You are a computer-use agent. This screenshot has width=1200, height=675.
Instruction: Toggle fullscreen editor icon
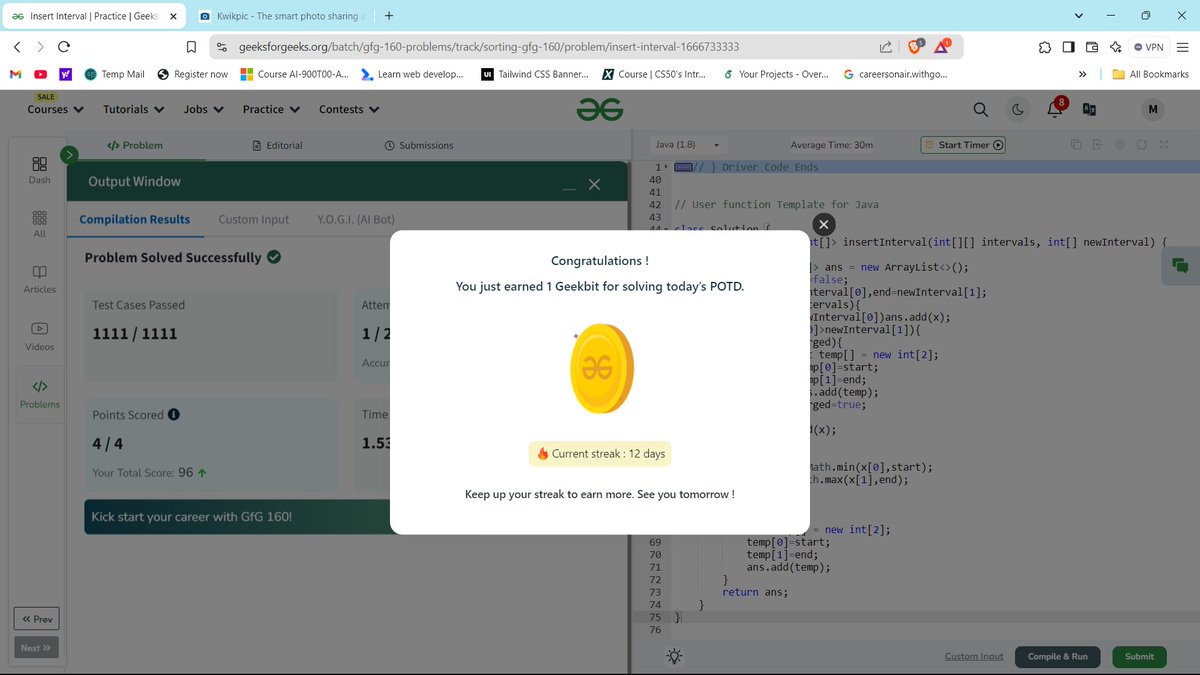(1164, 145)
